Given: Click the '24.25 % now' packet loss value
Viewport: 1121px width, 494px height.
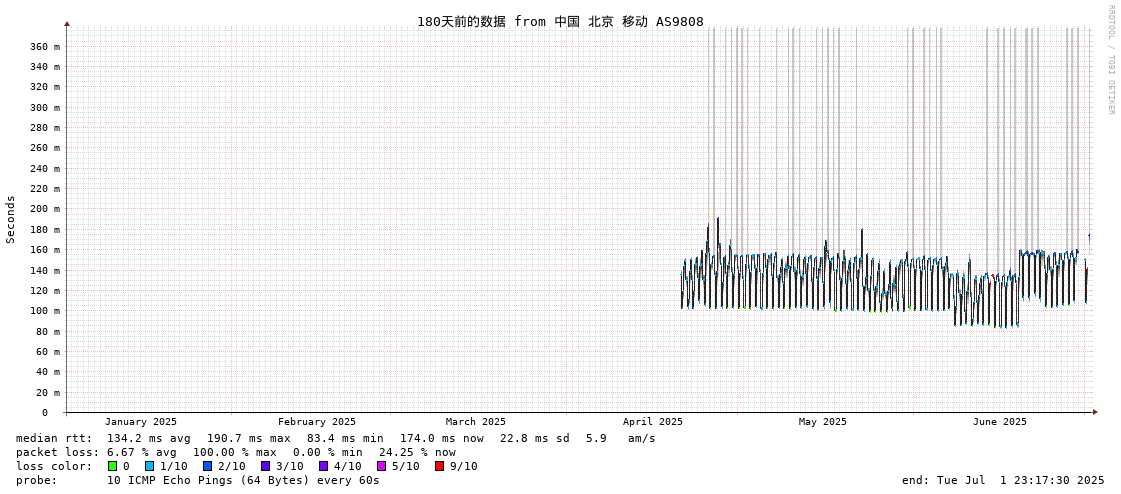Looking at the screenshot, I should click(420, 453).
